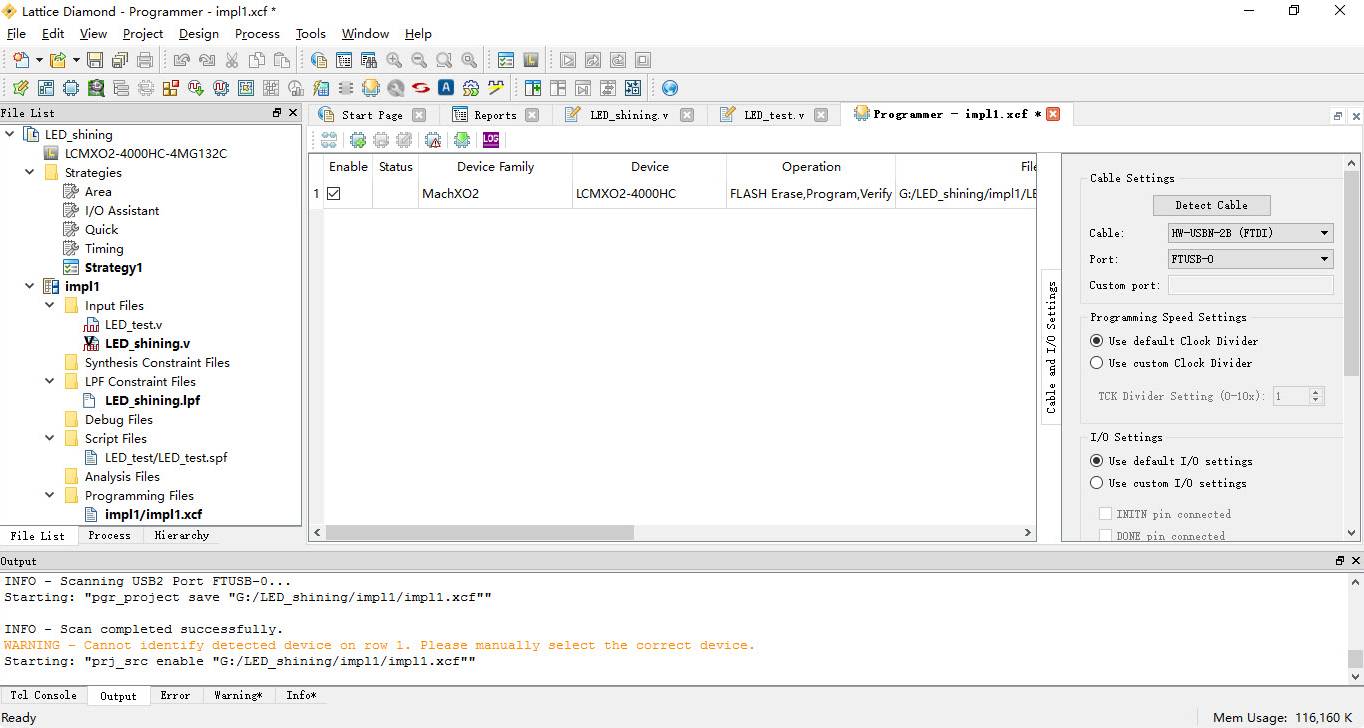Switch to the Hierarchy tab

click(182, 536)
